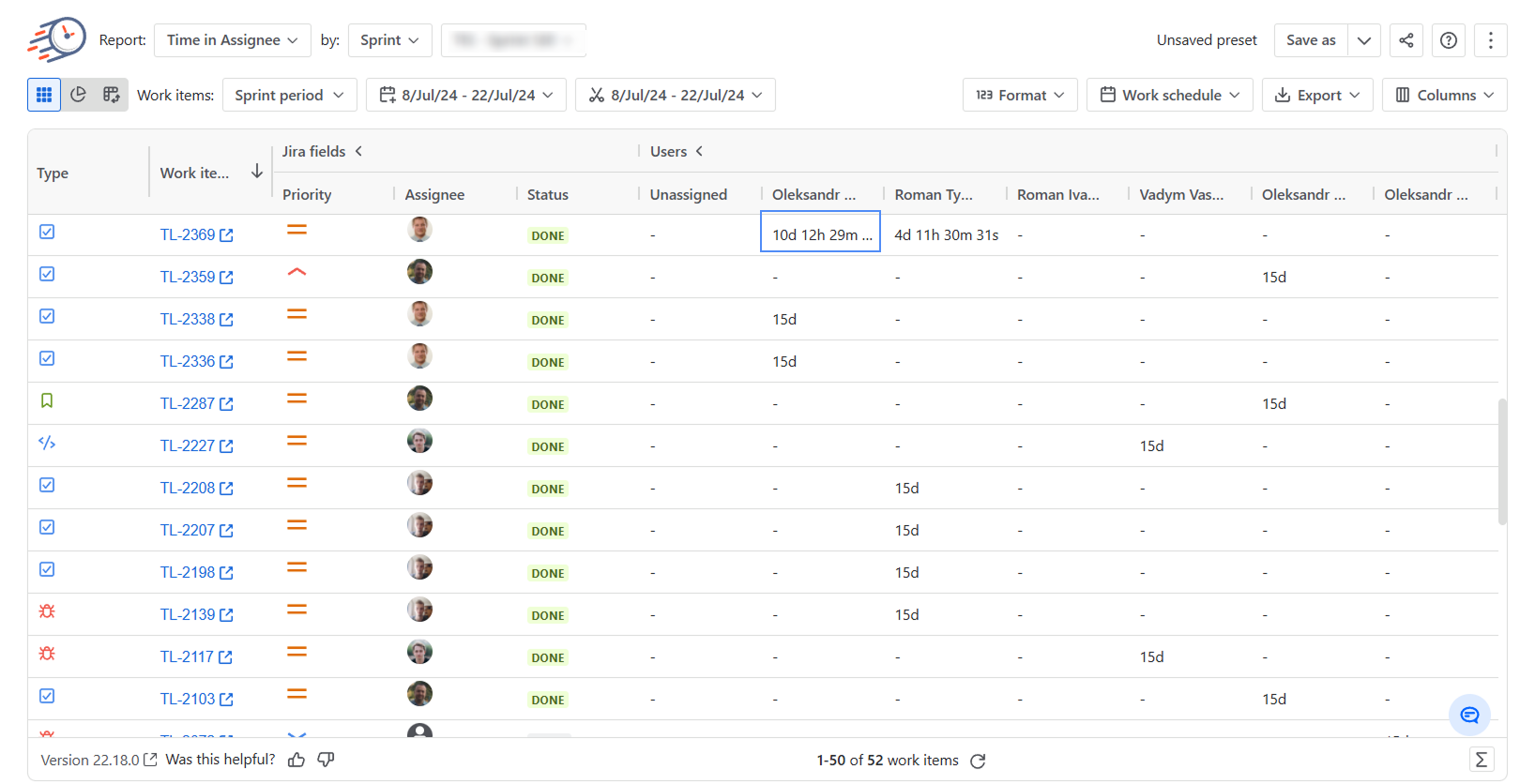Expand the Sprint period dropdown
Screen dimensions: 1520x784
click(290, 95)
